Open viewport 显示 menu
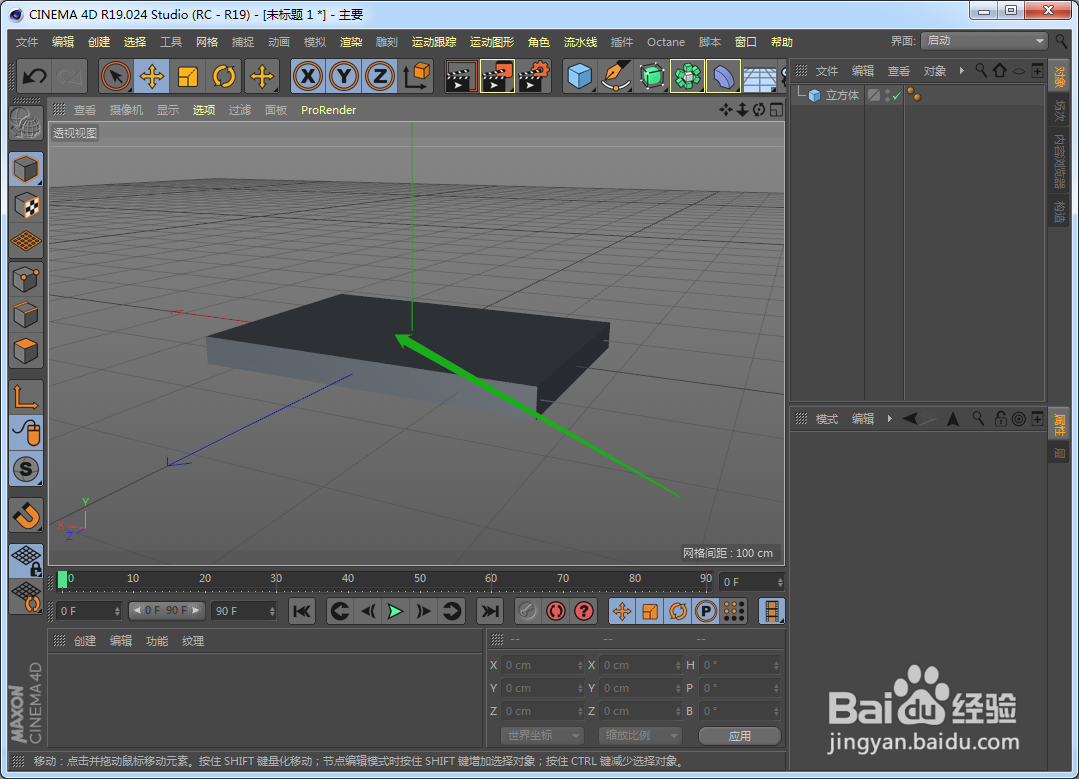Viewport: 1079px width, 779px height. click(168, 110)
